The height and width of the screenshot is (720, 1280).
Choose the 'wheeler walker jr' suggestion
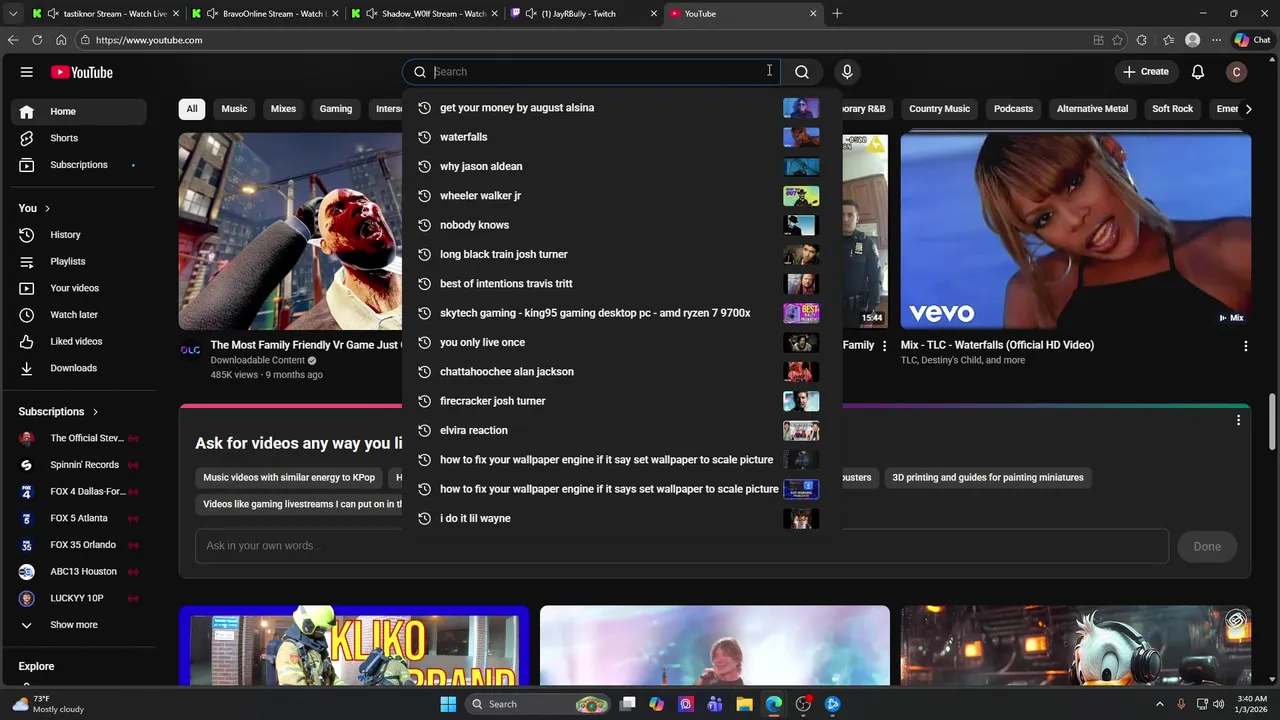[621, 196]
